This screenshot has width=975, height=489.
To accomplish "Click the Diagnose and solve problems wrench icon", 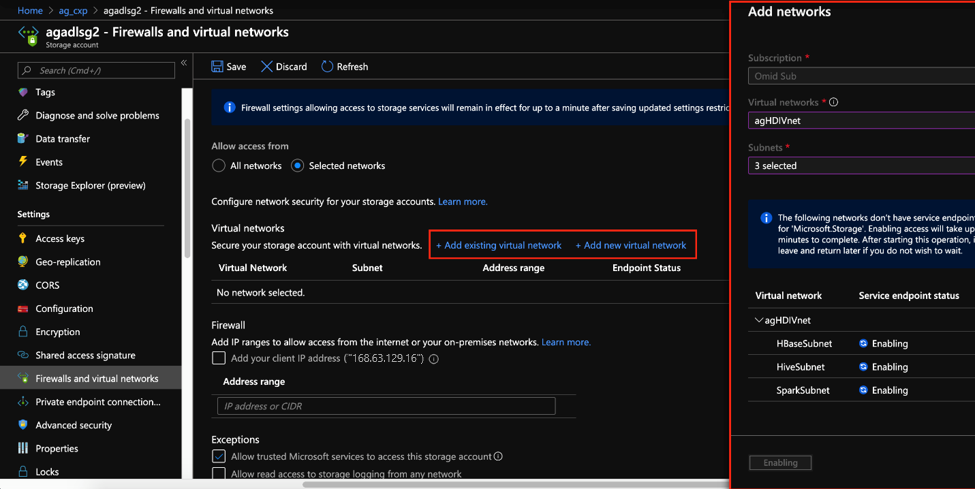I will [23, 115].
